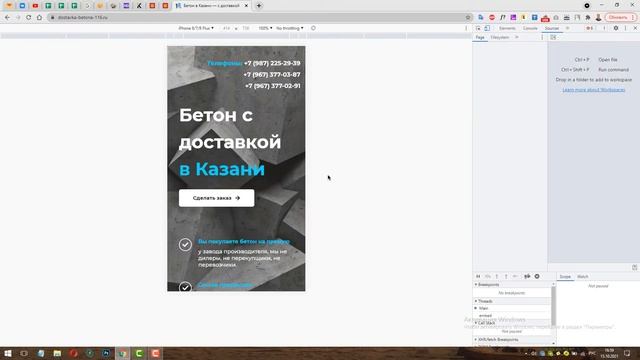Click the device width input field
This screenshot has height=360, width=640.
227,28
